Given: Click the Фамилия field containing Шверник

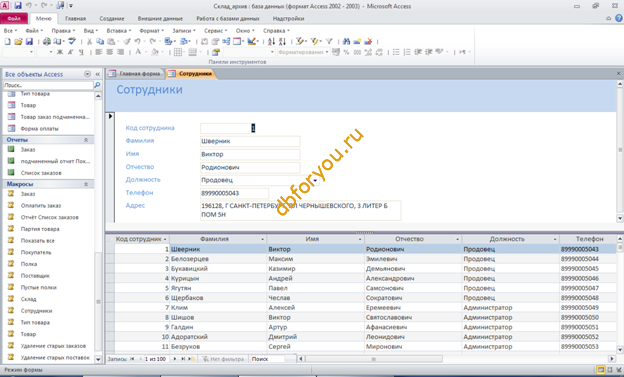Looking at the screenshot, I should coord(250,141).
